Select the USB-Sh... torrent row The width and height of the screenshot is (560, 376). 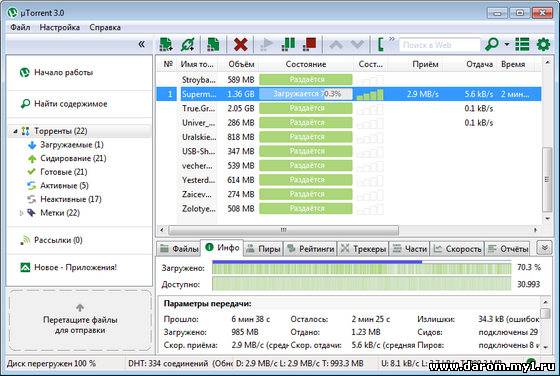[x=348, y=151]
